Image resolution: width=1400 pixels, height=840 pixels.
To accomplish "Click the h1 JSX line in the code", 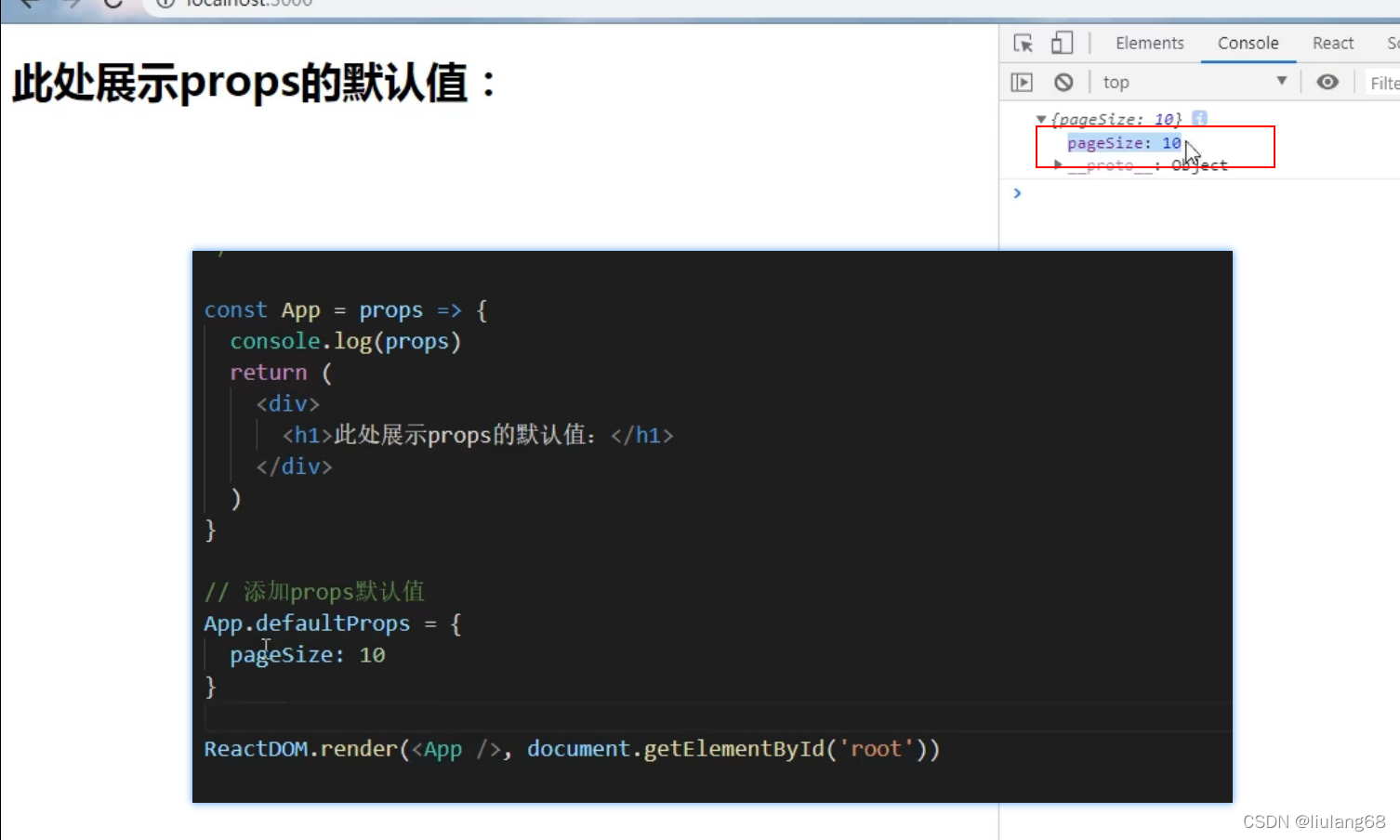I will click(478, 435).
